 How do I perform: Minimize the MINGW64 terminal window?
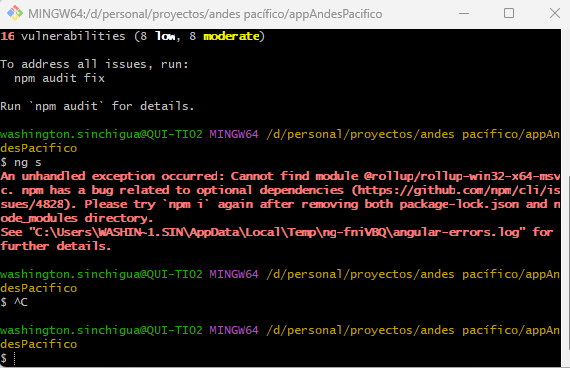point(464,13)
